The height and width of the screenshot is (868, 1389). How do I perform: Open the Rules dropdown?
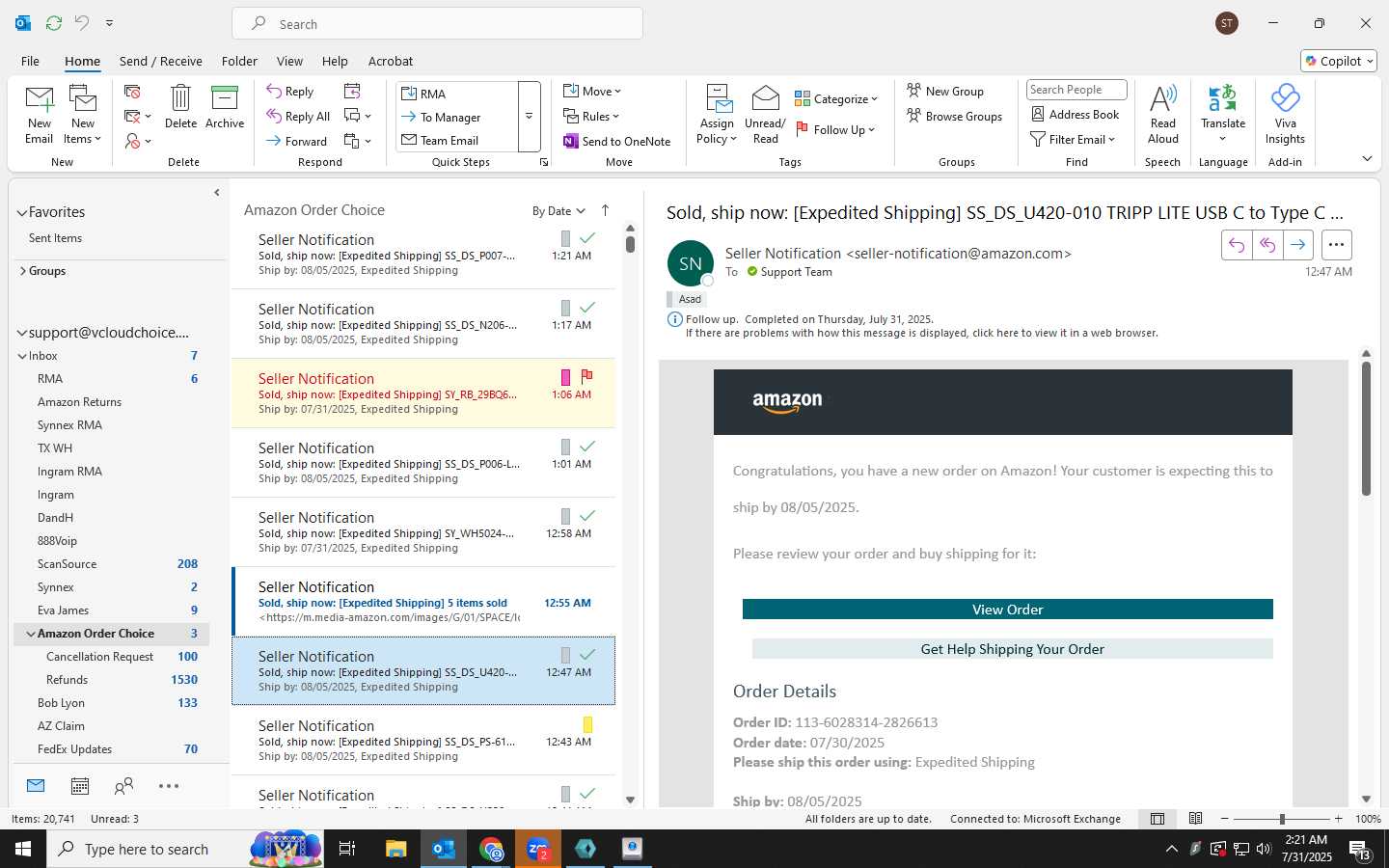pyautogui.click(x=591, y=116)
